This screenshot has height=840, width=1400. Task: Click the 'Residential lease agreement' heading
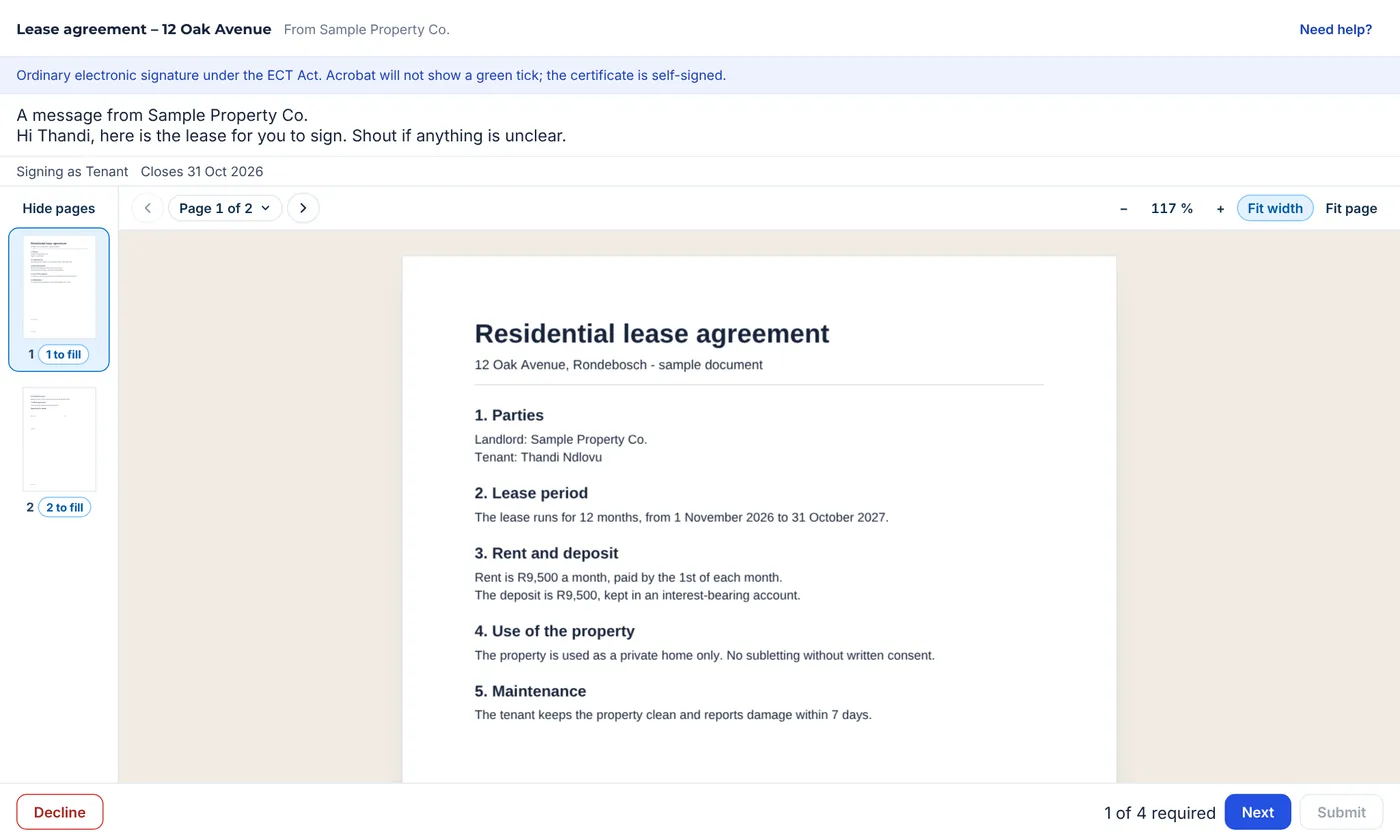click(652, 333)
